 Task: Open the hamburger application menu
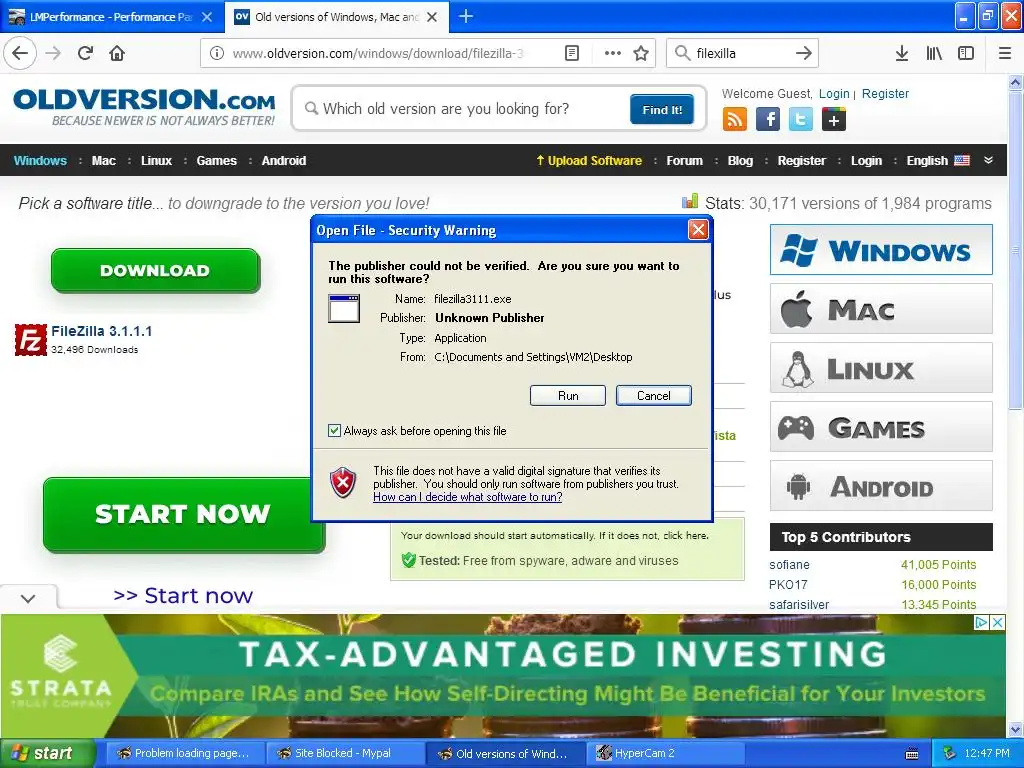(x=1004, y=53)
